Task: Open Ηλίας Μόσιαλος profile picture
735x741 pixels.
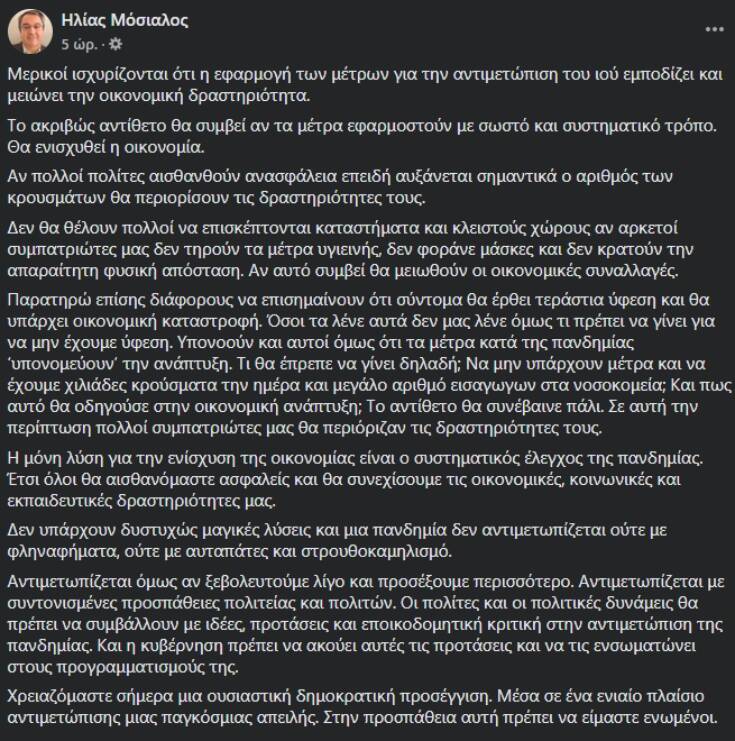Action: point(31,31)
